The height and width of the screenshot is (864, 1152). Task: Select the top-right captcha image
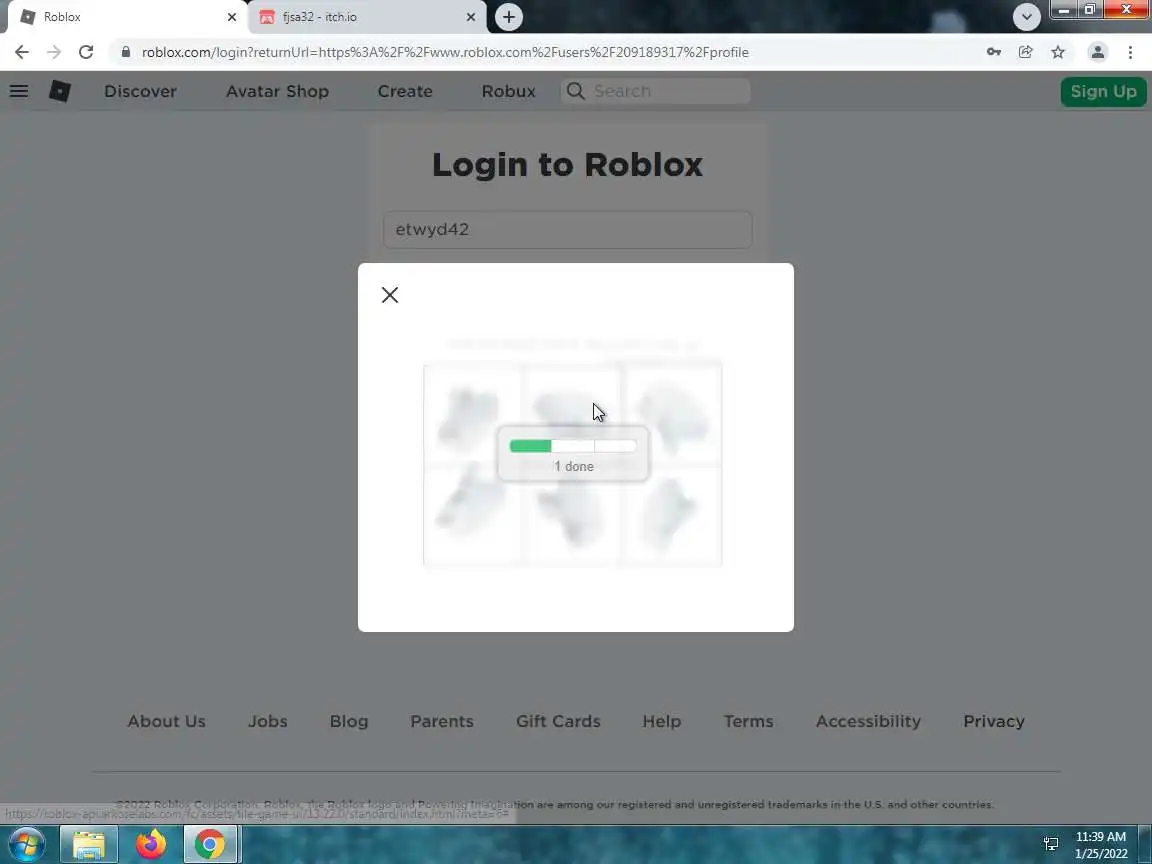point(672,415)
